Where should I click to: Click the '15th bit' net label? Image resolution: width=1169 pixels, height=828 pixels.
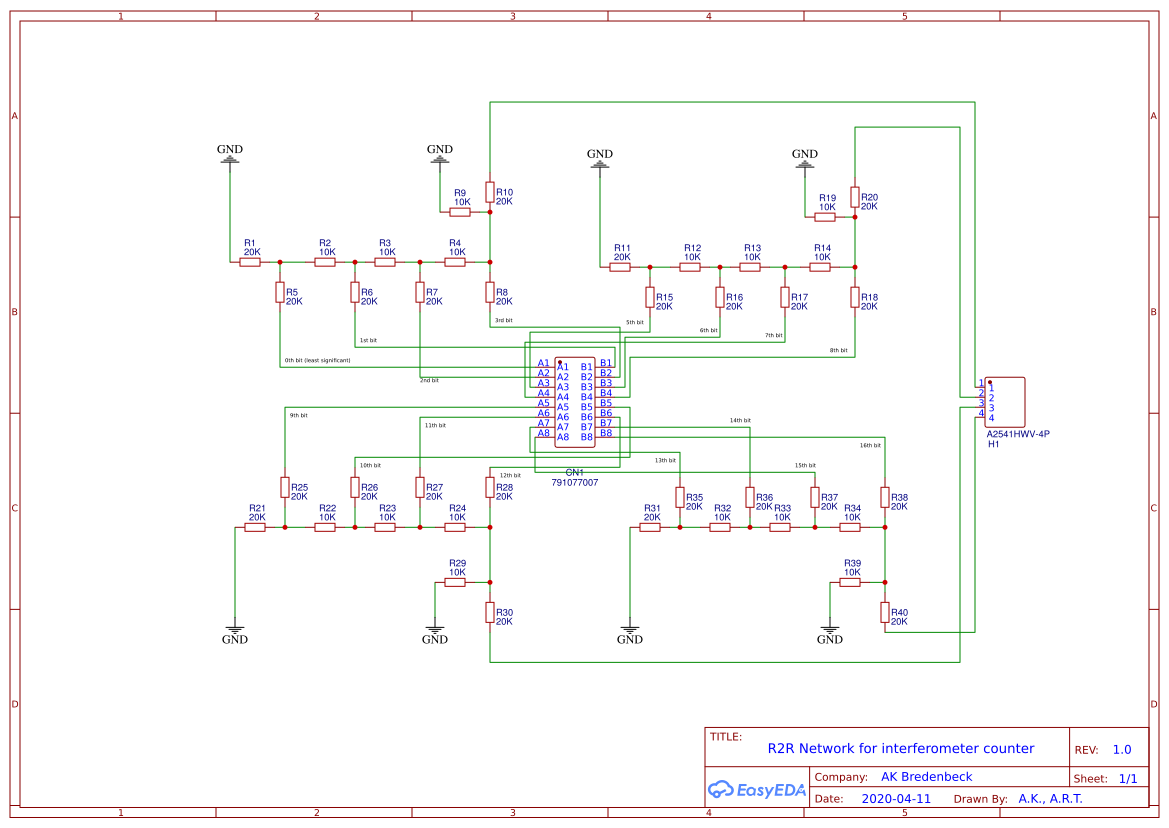(805, 465)
